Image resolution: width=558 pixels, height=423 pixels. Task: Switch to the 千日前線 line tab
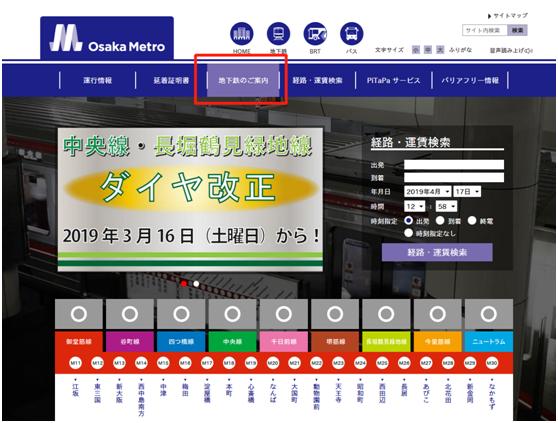pos(284,342)
